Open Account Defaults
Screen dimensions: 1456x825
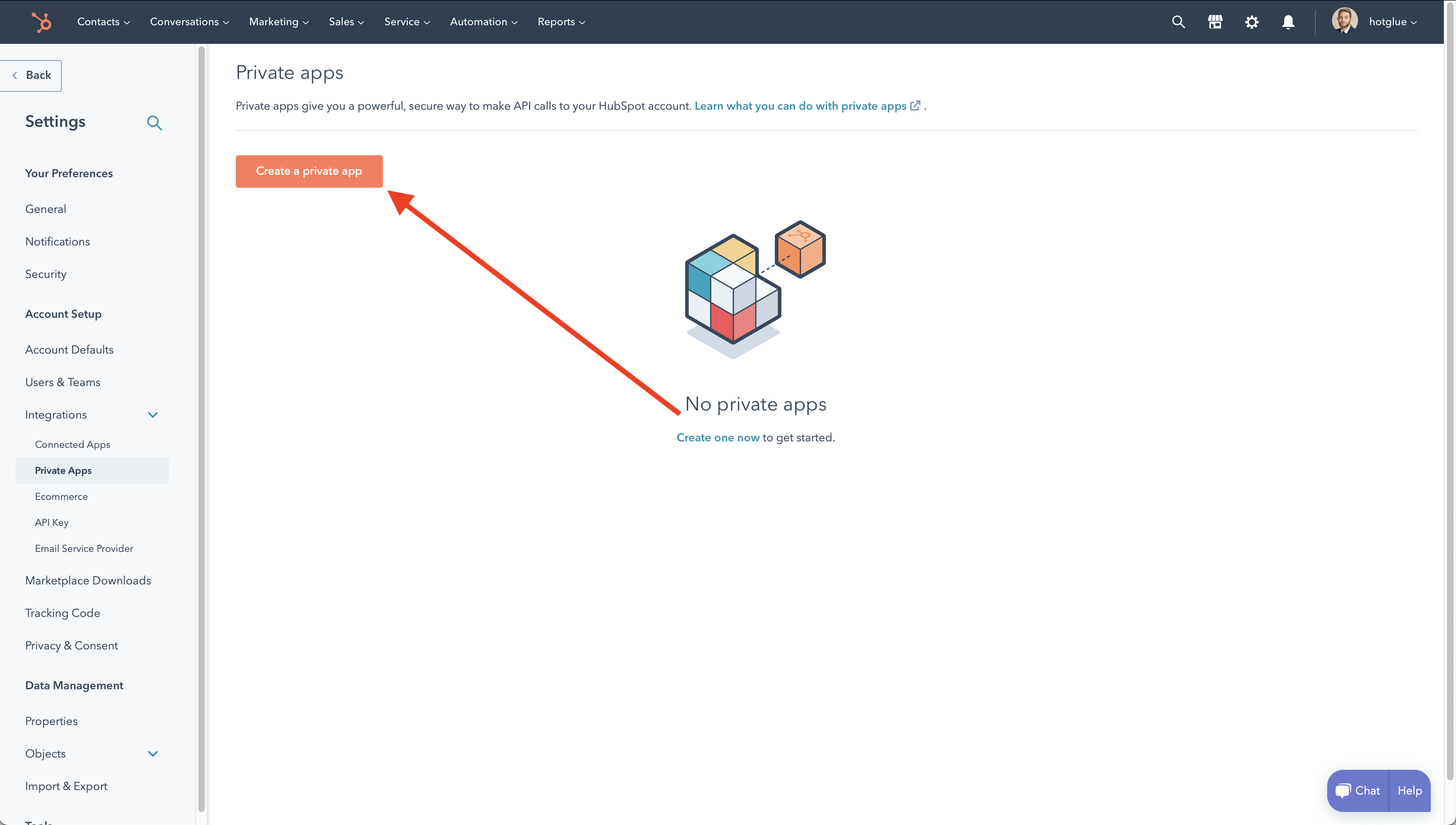[70, 350]
